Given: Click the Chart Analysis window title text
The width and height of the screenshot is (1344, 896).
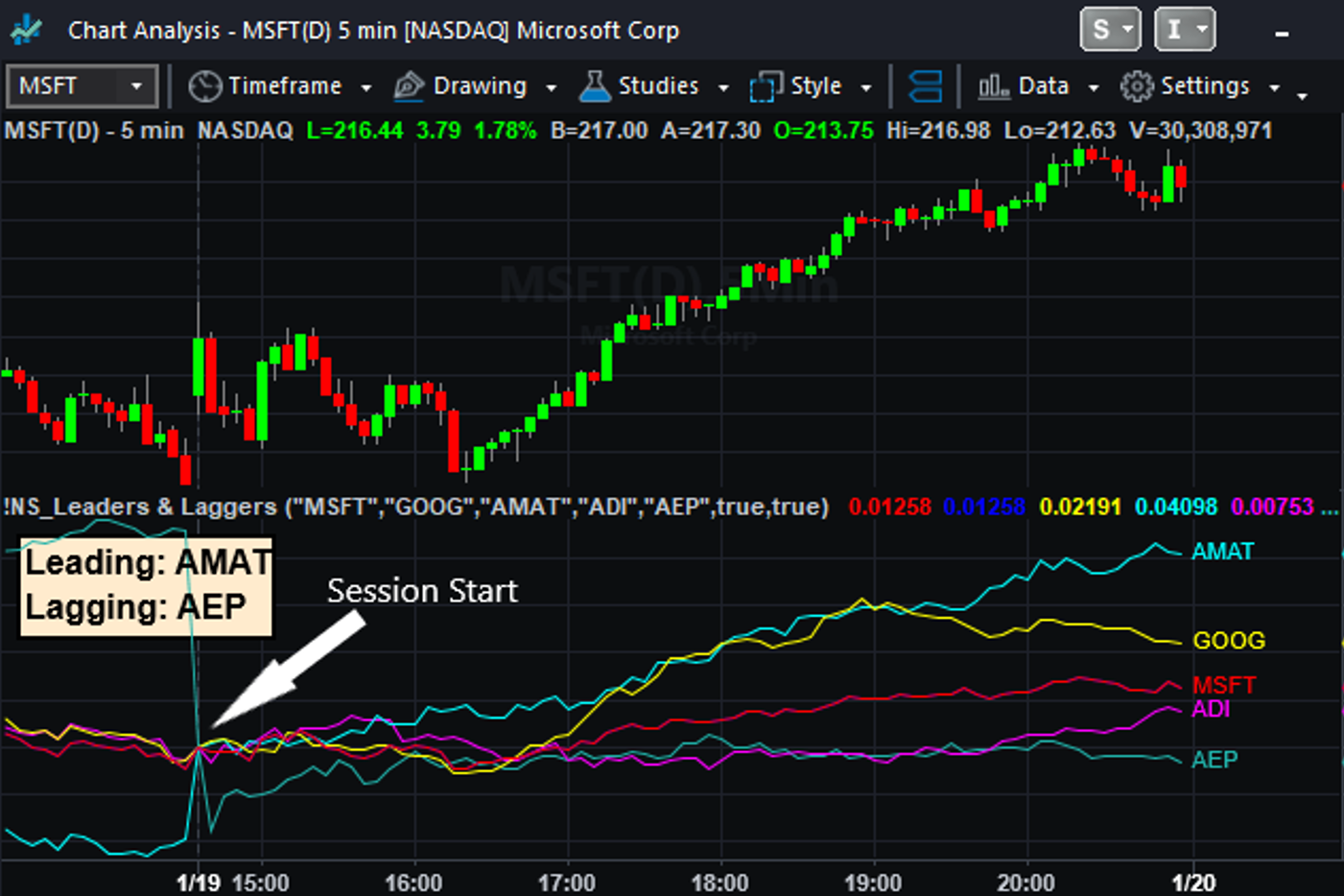Looking at the screenshot, I should (373, 31).
